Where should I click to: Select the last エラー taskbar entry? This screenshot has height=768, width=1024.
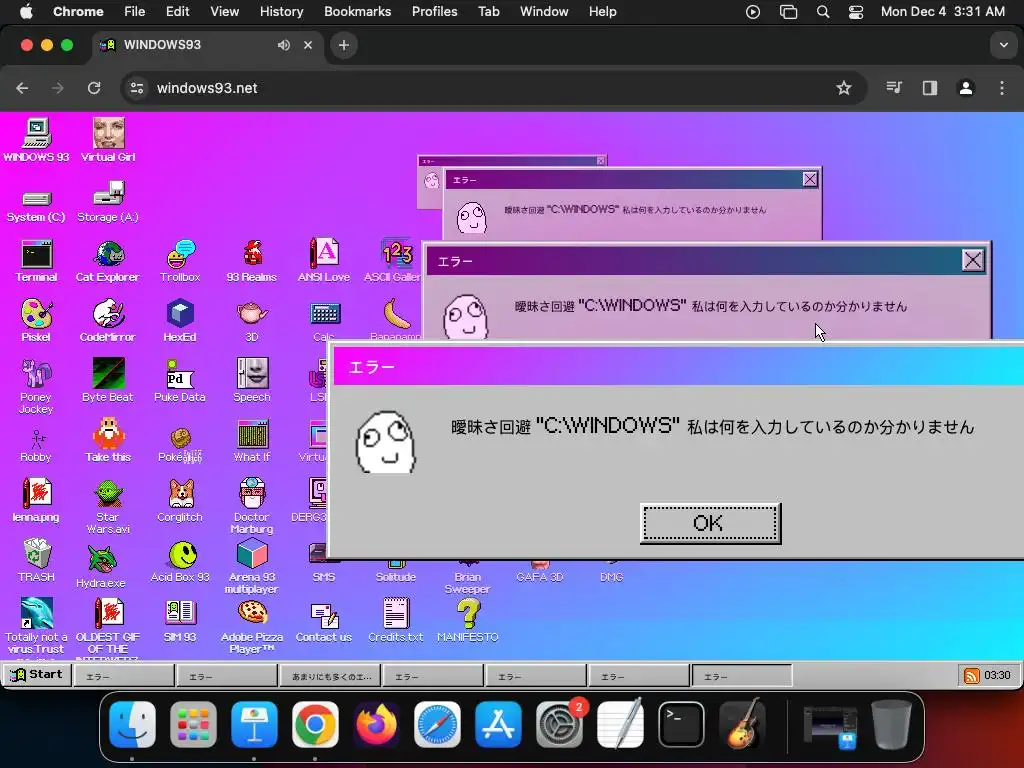point(742,676)
